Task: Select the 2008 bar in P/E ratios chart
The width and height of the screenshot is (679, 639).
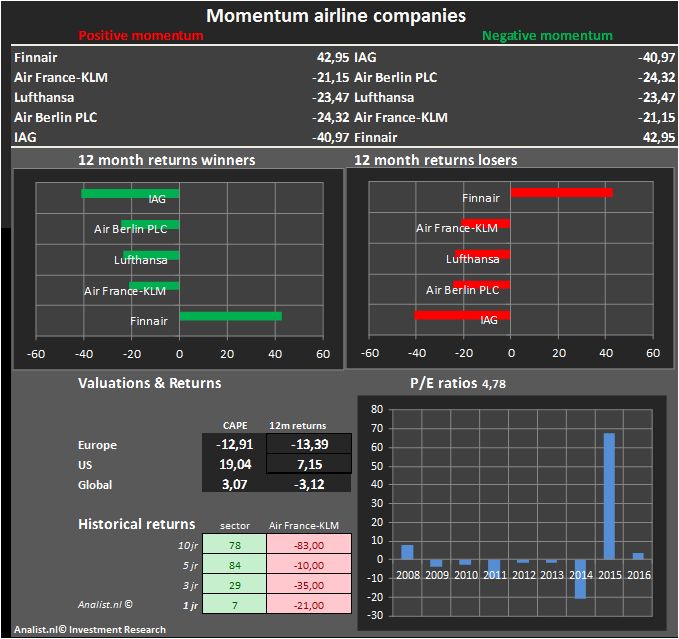Action: coord(407,552)
